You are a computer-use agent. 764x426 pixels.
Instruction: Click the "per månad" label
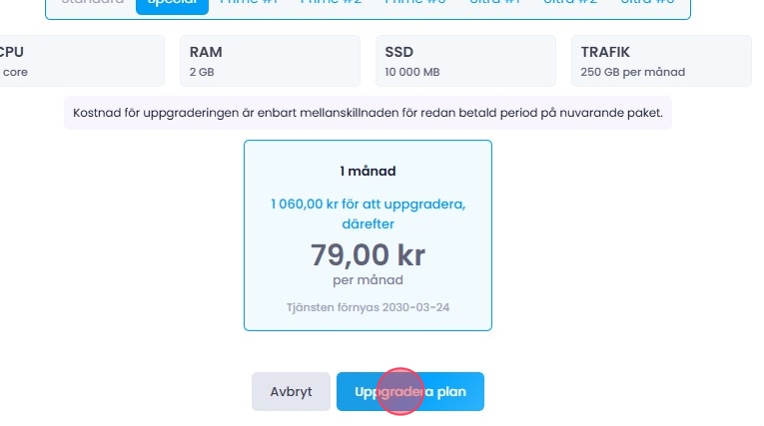coord(368,280)
